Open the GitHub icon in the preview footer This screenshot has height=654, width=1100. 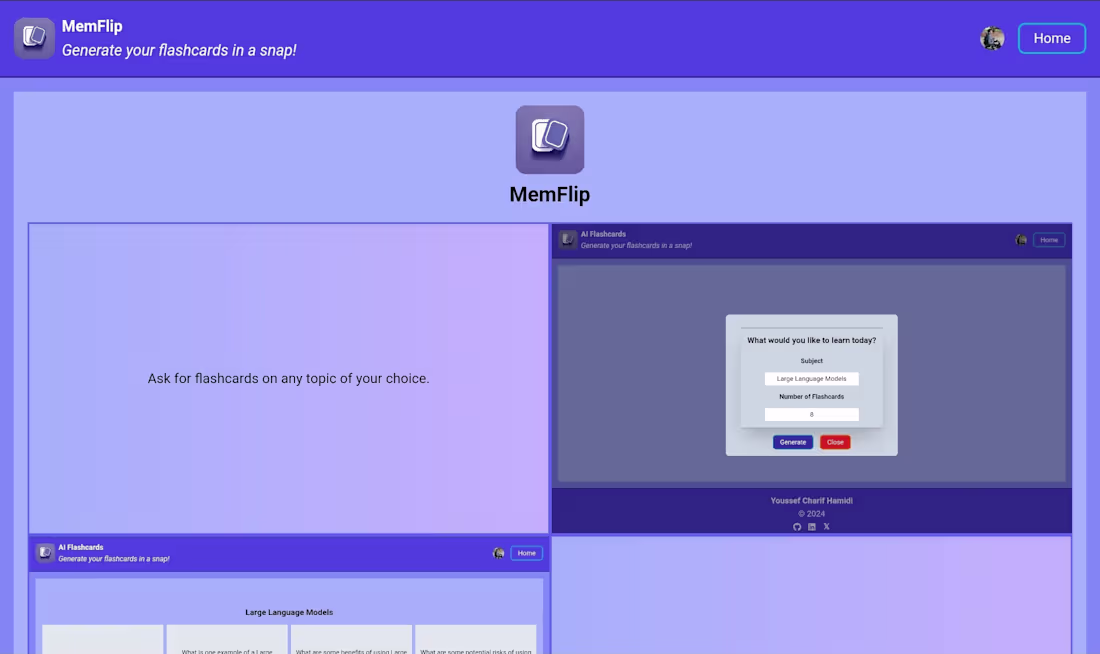pos(797,526)
